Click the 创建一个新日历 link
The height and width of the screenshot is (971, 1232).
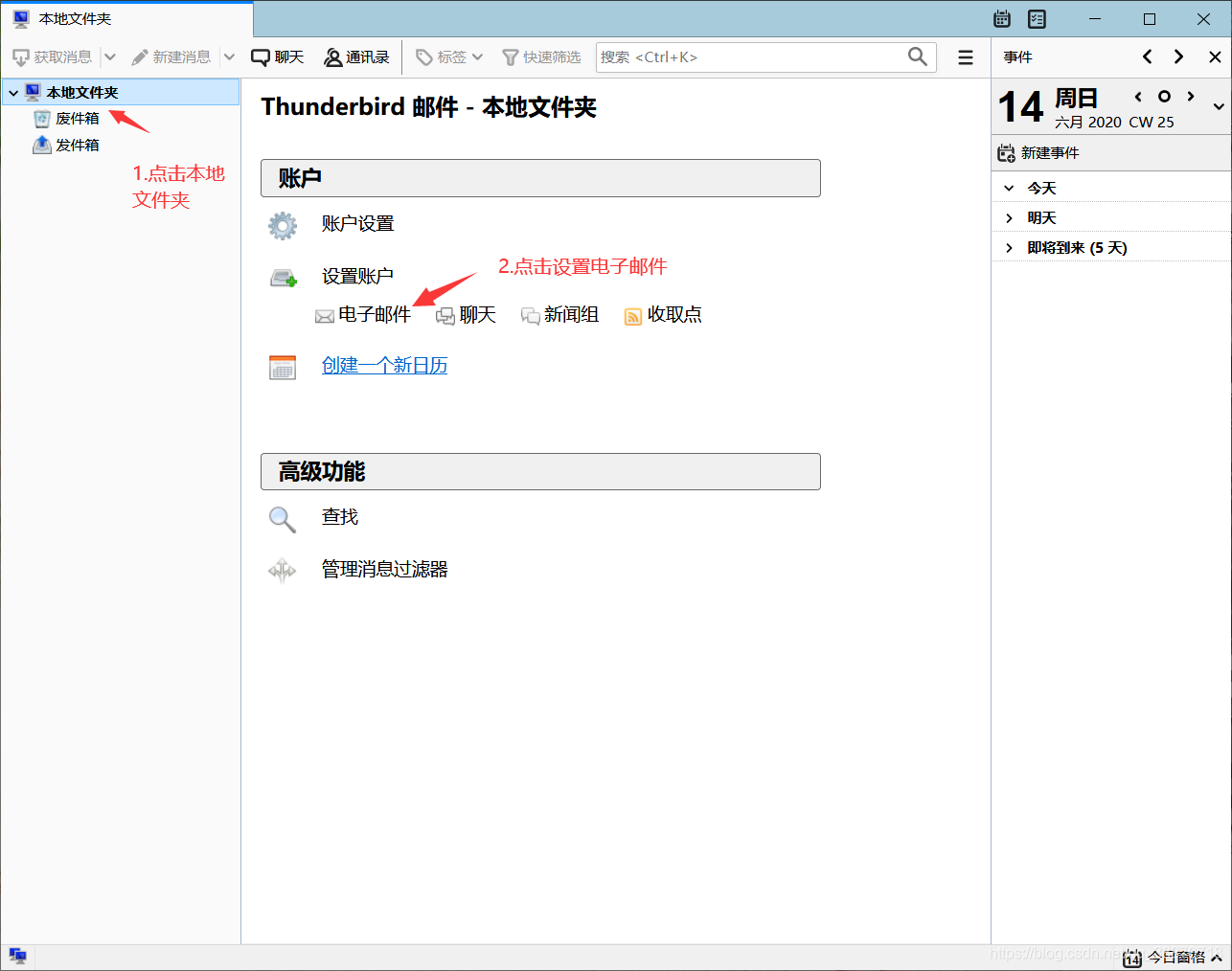pos(385,366)
